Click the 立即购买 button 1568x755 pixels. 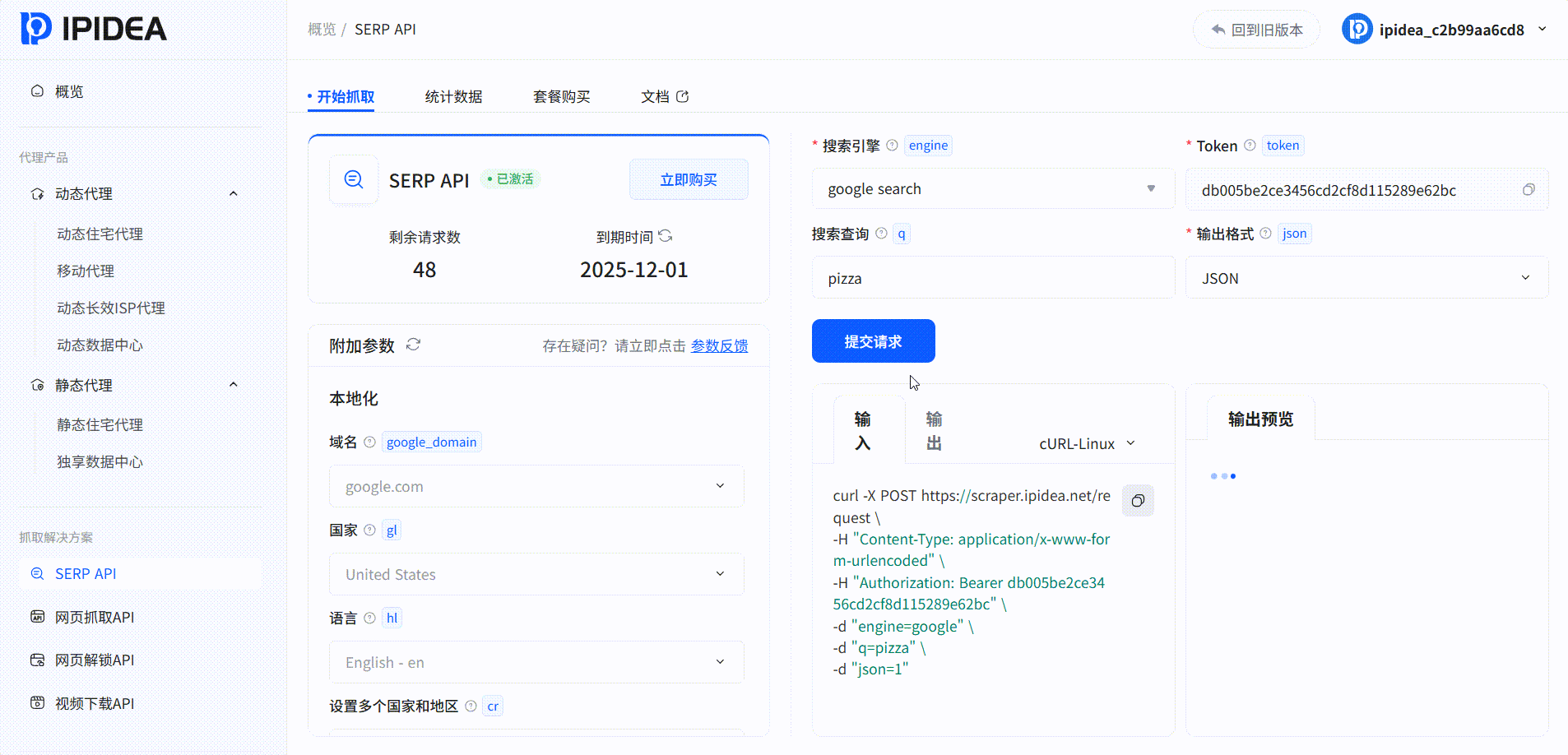689,179
